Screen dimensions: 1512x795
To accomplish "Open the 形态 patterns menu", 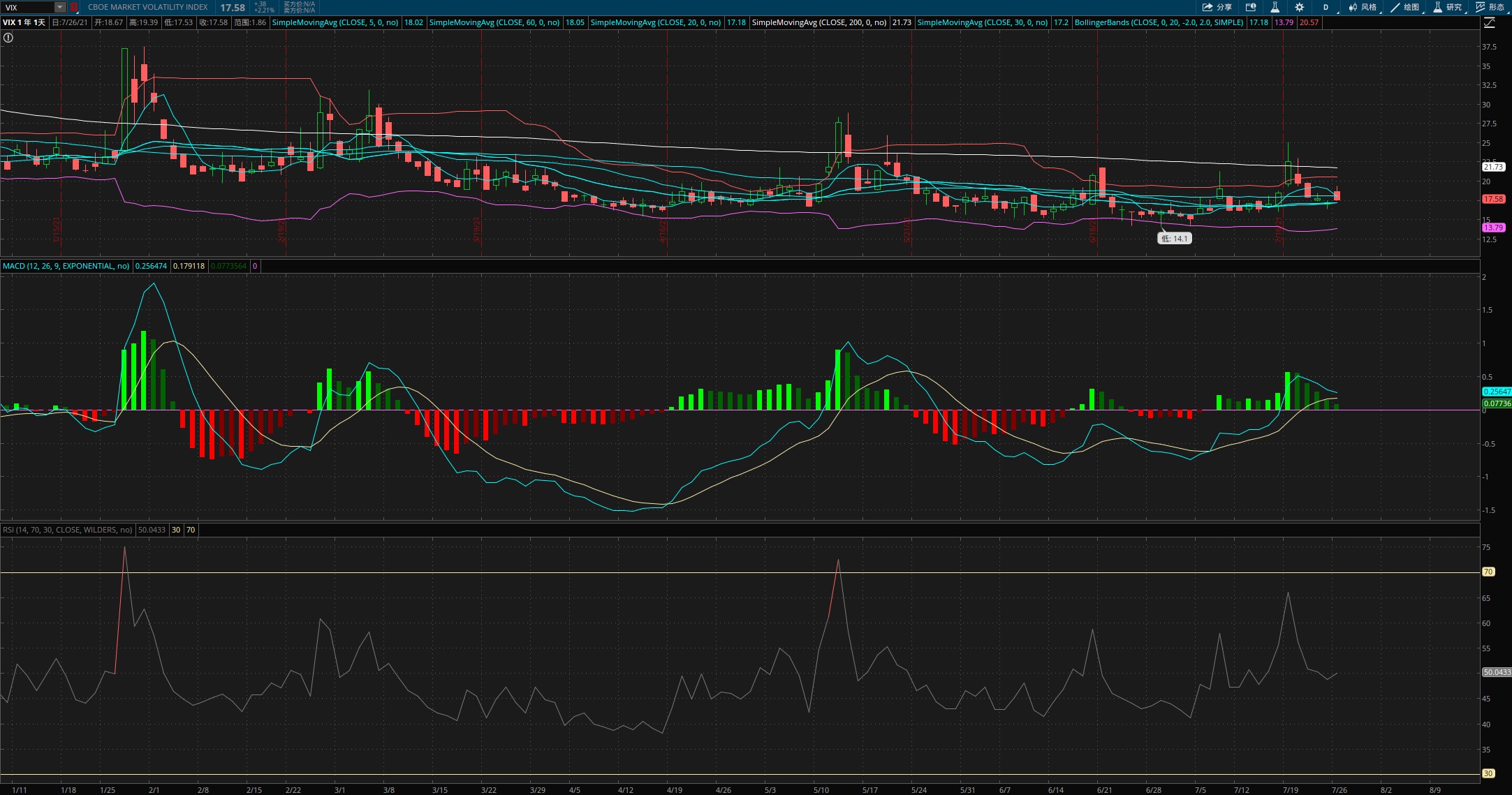I will pos(1490,7).
